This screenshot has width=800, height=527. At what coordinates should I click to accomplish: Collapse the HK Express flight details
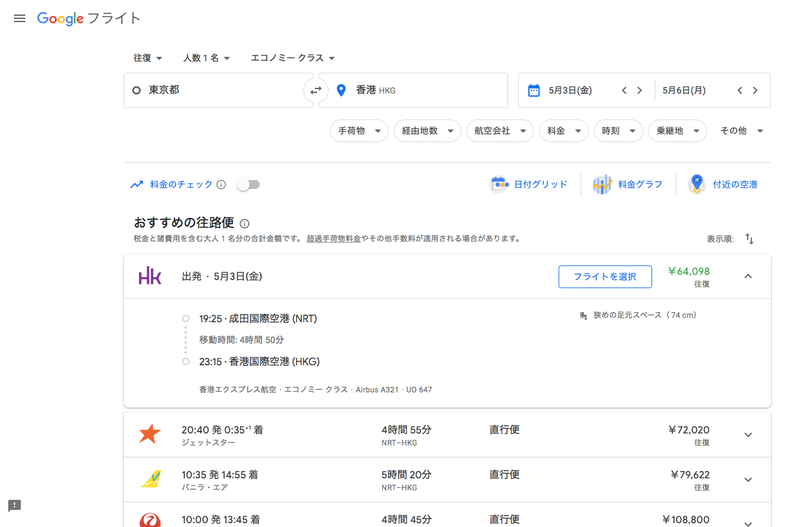click(748, 277)
